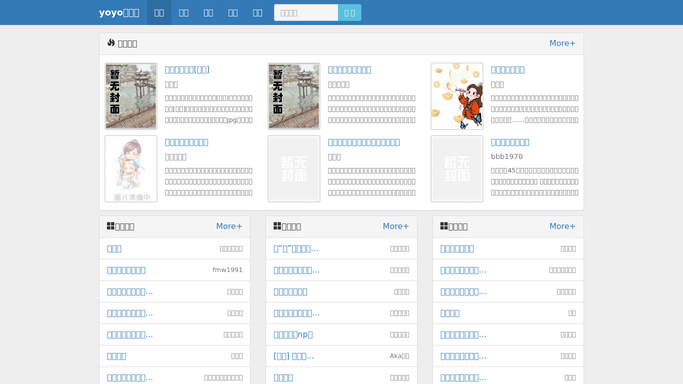
Task: Click the flame icon in the hot section header
Action: click(x=111, y=43)
